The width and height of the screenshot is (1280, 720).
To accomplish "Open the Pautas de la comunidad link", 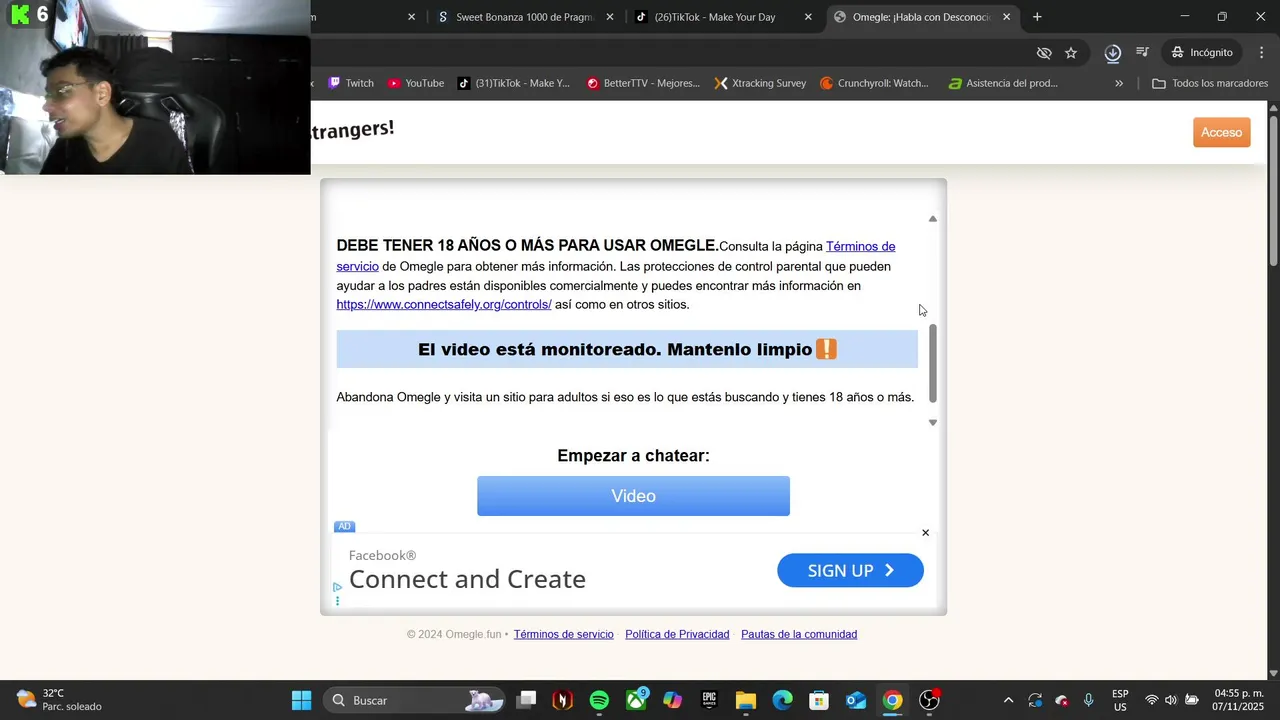I will tap(799, 634).
